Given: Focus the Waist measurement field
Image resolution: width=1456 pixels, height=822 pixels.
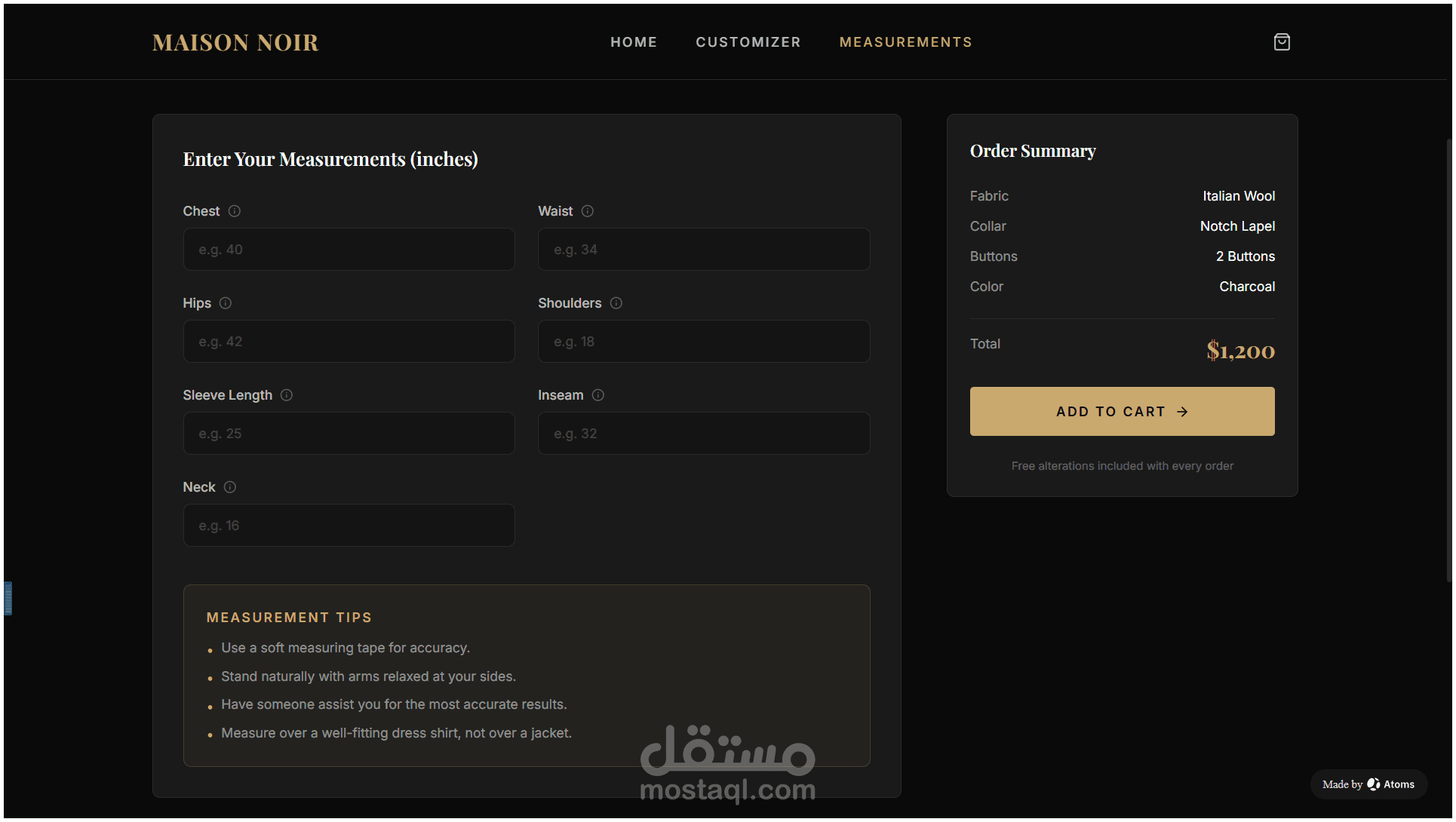Looking at the screenshot, I should [x=703, y=250].
